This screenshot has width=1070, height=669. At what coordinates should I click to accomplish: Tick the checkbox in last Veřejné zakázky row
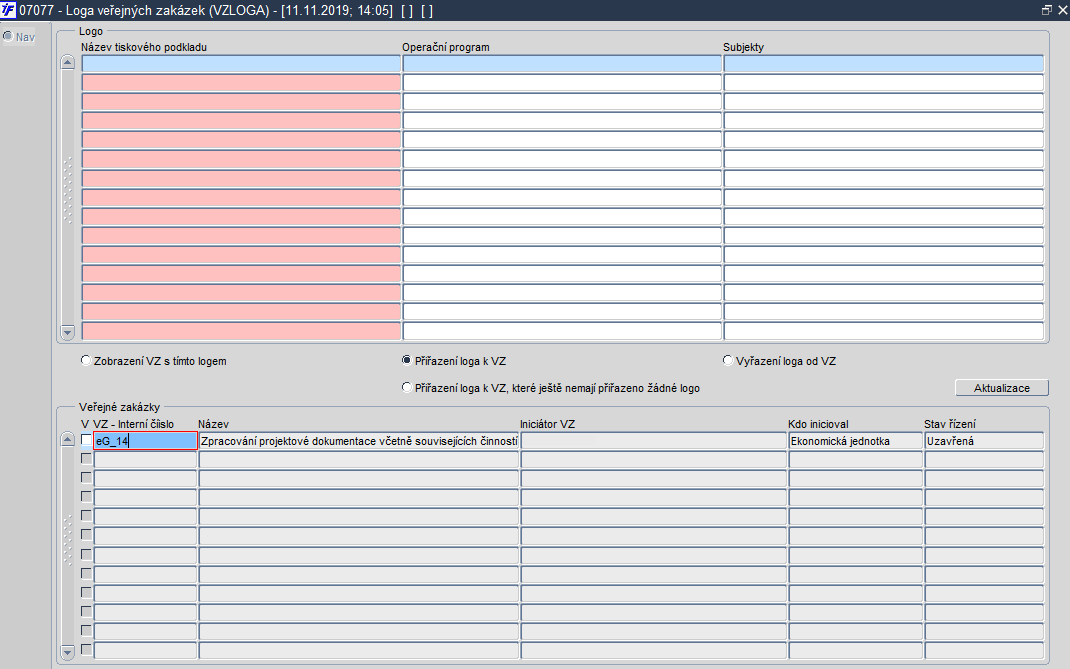point(86,649)
